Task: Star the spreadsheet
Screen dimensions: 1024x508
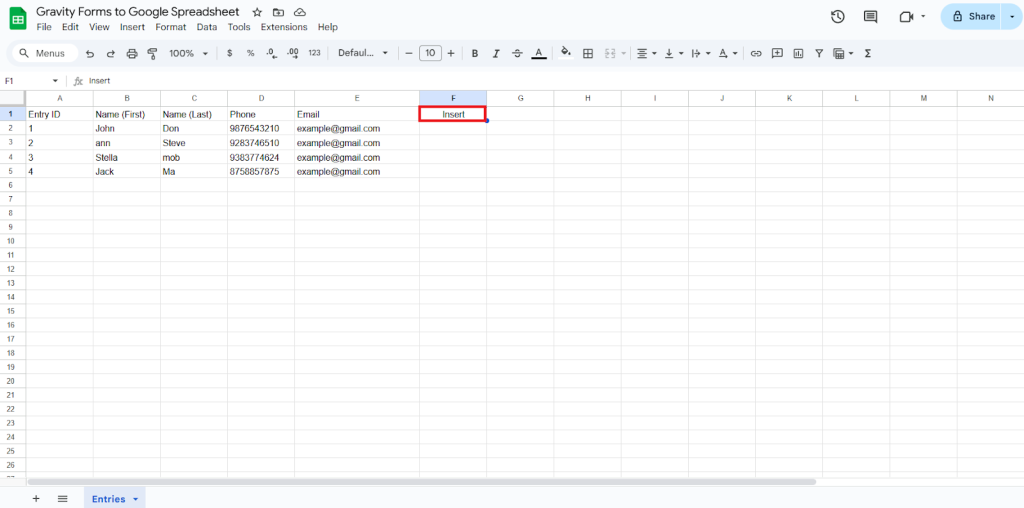Action: coord(257,12)
